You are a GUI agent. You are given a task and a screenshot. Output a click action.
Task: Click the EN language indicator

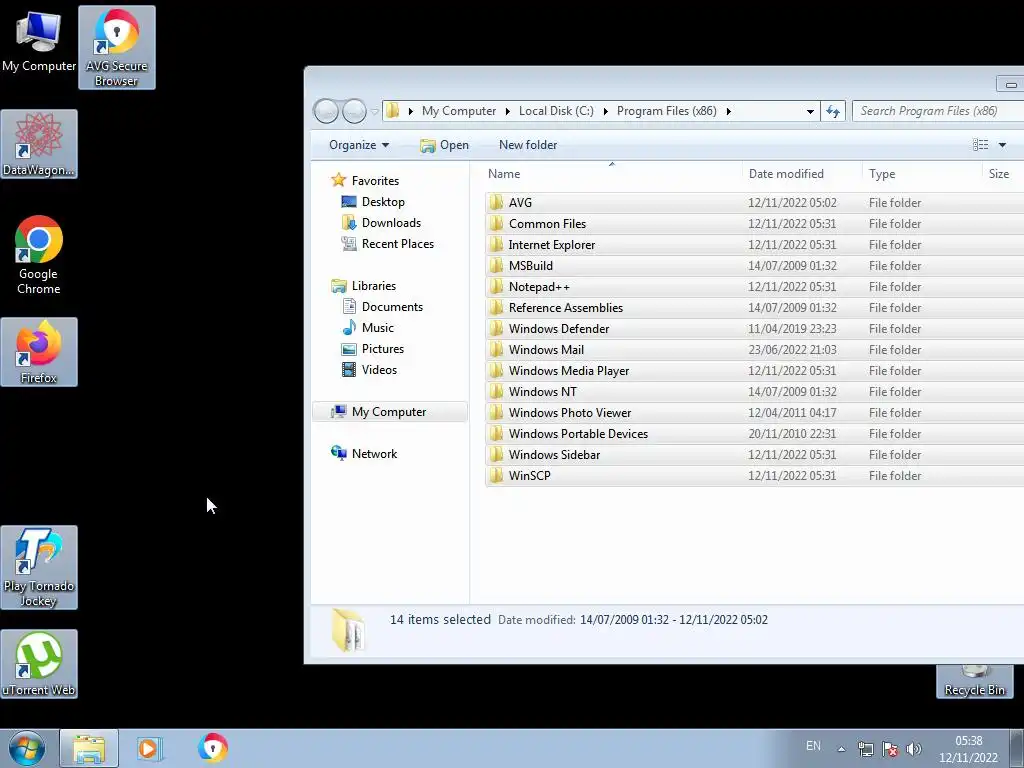pos(813,746)
